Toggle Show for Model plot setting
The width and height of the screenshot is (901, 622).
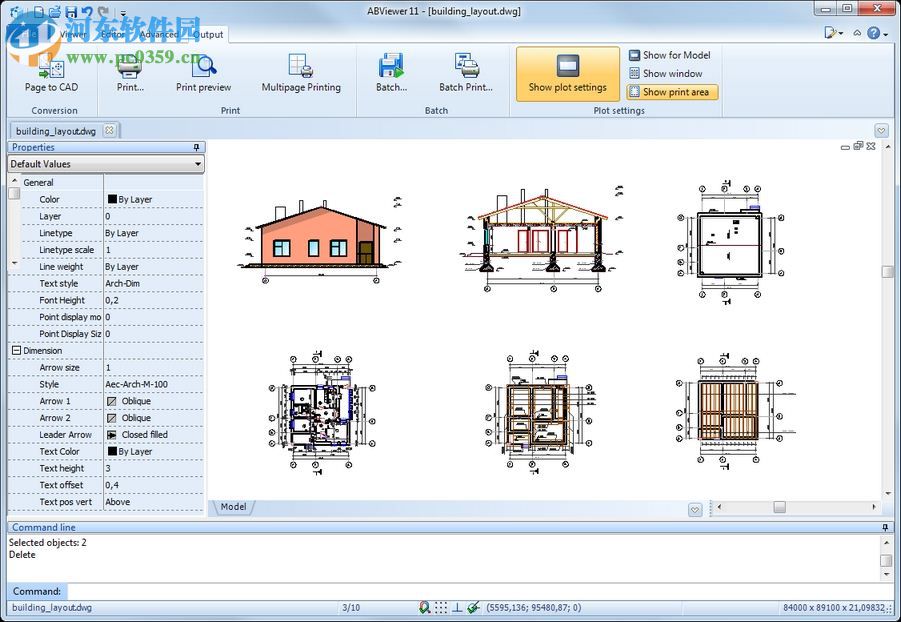[668, 55]
